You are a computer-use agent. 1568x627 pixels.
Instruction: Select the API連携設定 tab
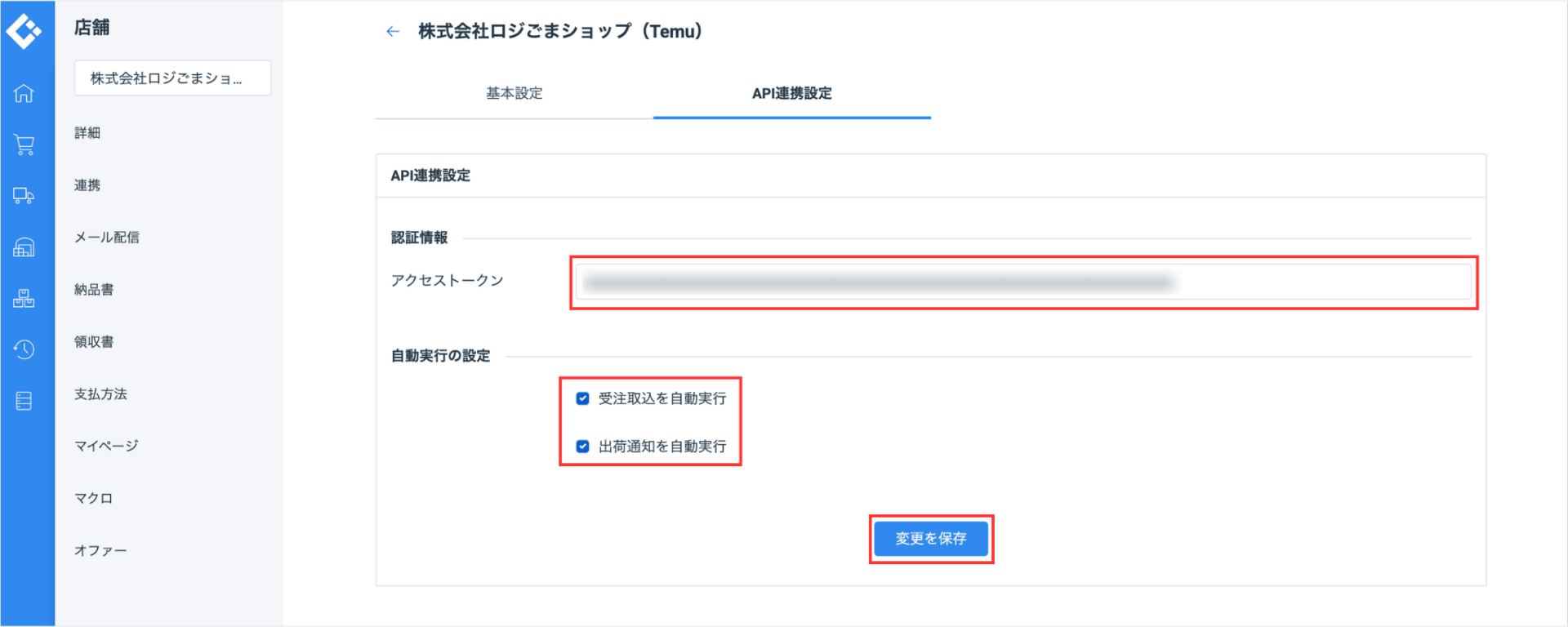click(791, 93)
